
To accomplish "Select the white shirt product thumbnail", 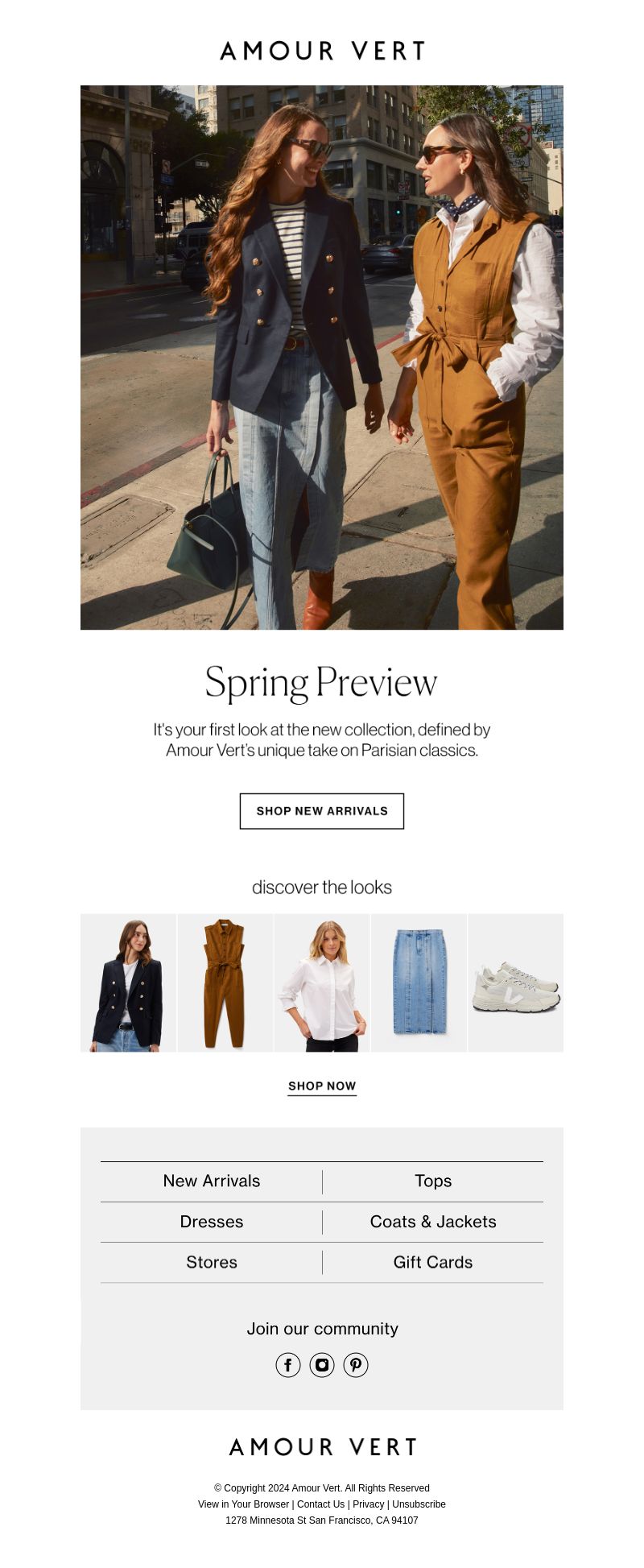I will 322,983.
